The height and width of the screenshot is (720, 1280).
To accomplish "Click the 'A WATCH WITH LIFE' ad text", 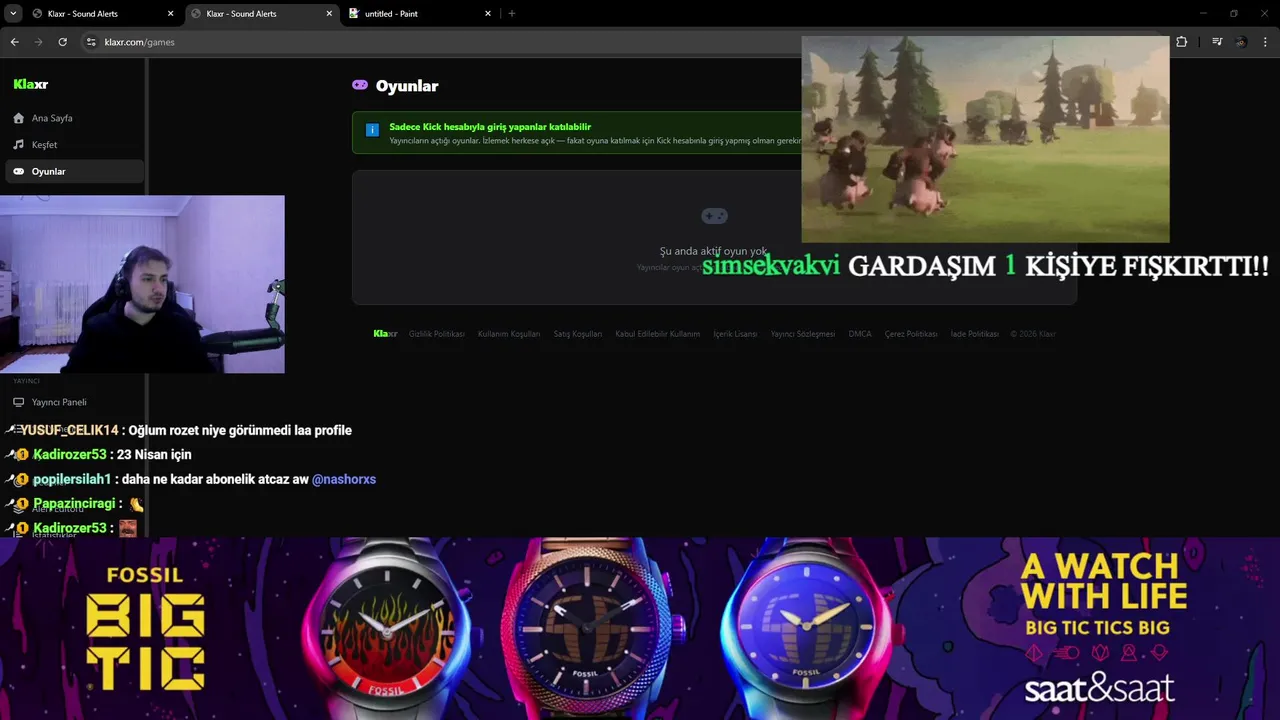I will tap(1104, 581).
